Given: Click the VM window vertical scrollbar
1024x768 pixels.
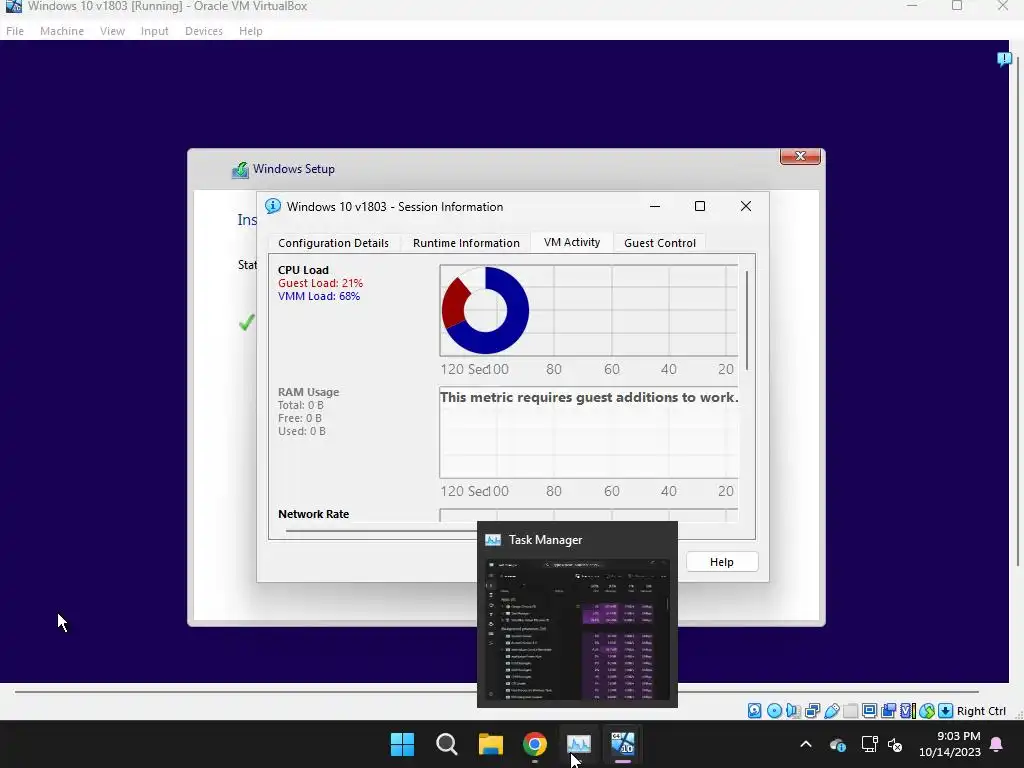Looking at the screenshot, I should pyautogui.click(x=1016, y=313).
